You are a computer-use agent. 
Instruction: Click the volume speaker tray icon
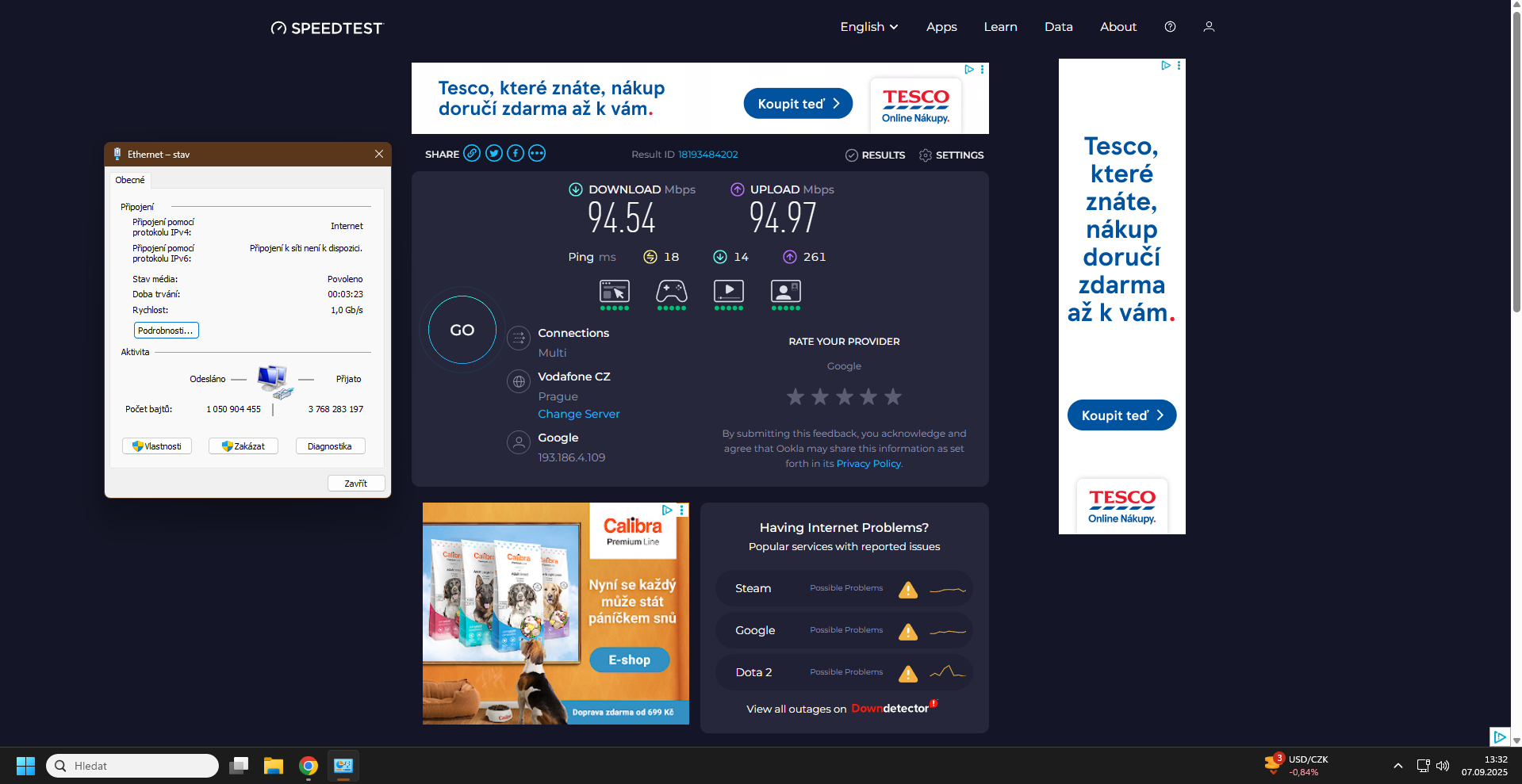[x=1443, y=766]
